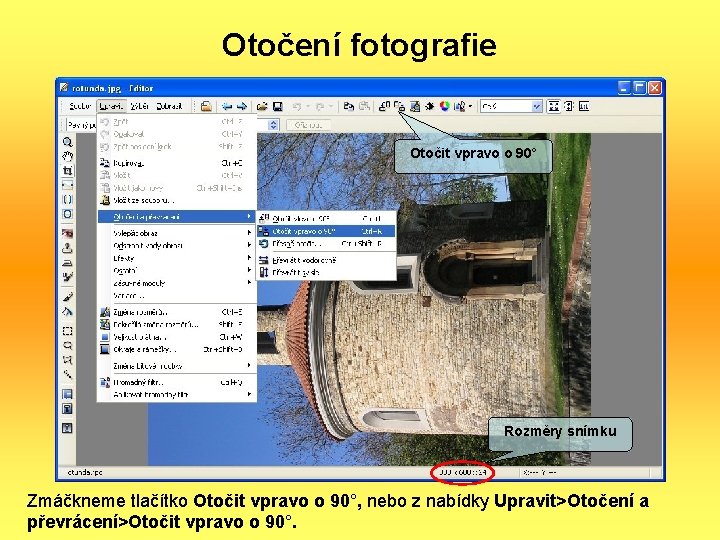Image resolution: width=720 pixels, height=540 pixels.
Task: Select the Magic wand tool
Action: tap(68, 374)
